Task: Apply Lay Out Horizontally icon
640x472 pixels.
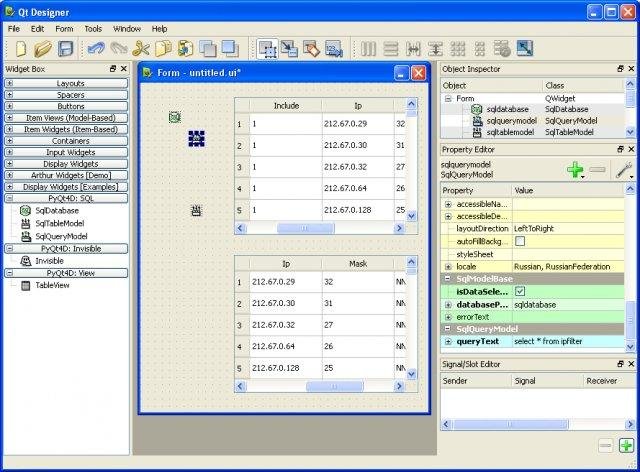Action: pyautogui.click(x=369, y=49)
